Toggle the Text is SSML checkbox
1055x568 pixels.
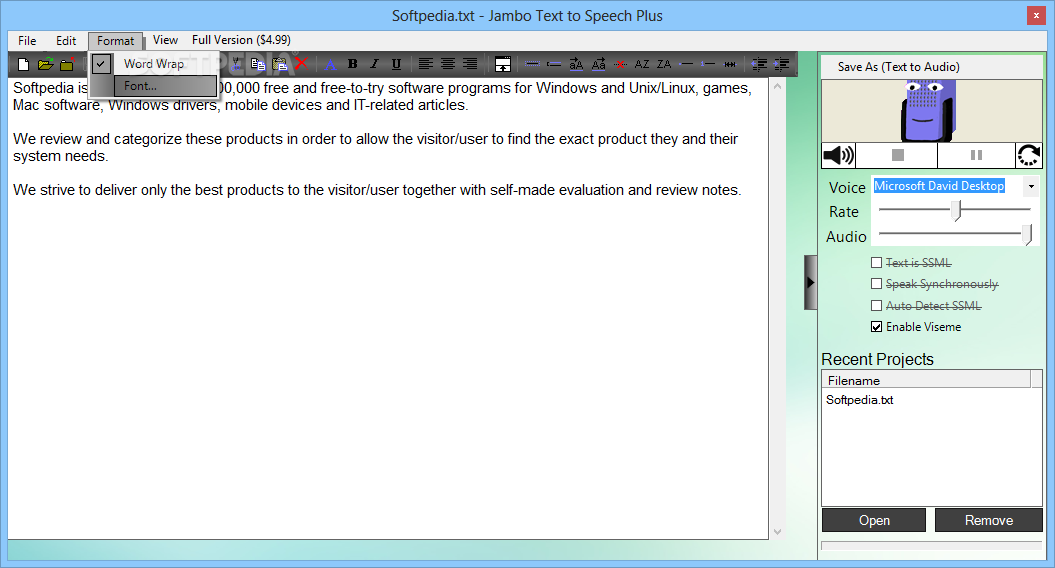point(876,262)
